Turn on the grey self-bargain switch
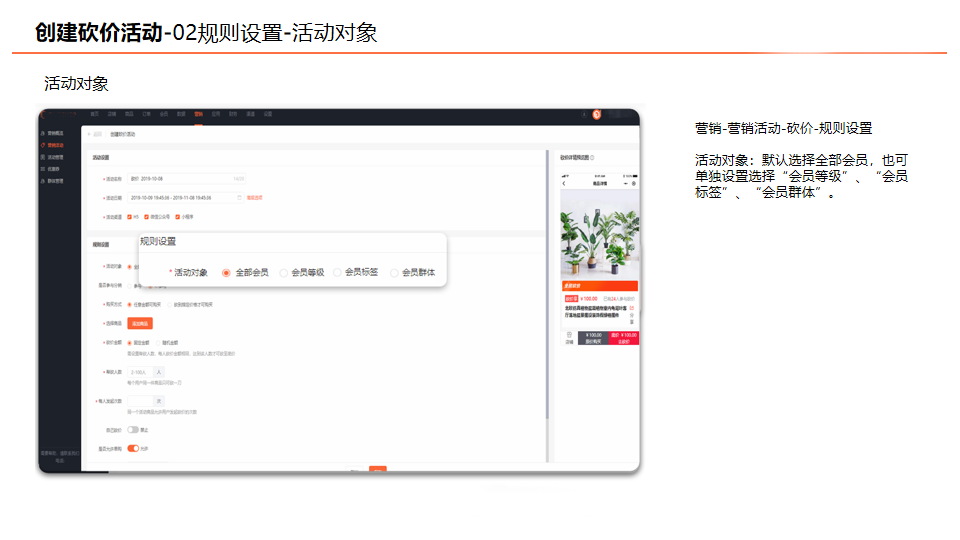Viewport: 960px width, 540px height. (133, 430)
